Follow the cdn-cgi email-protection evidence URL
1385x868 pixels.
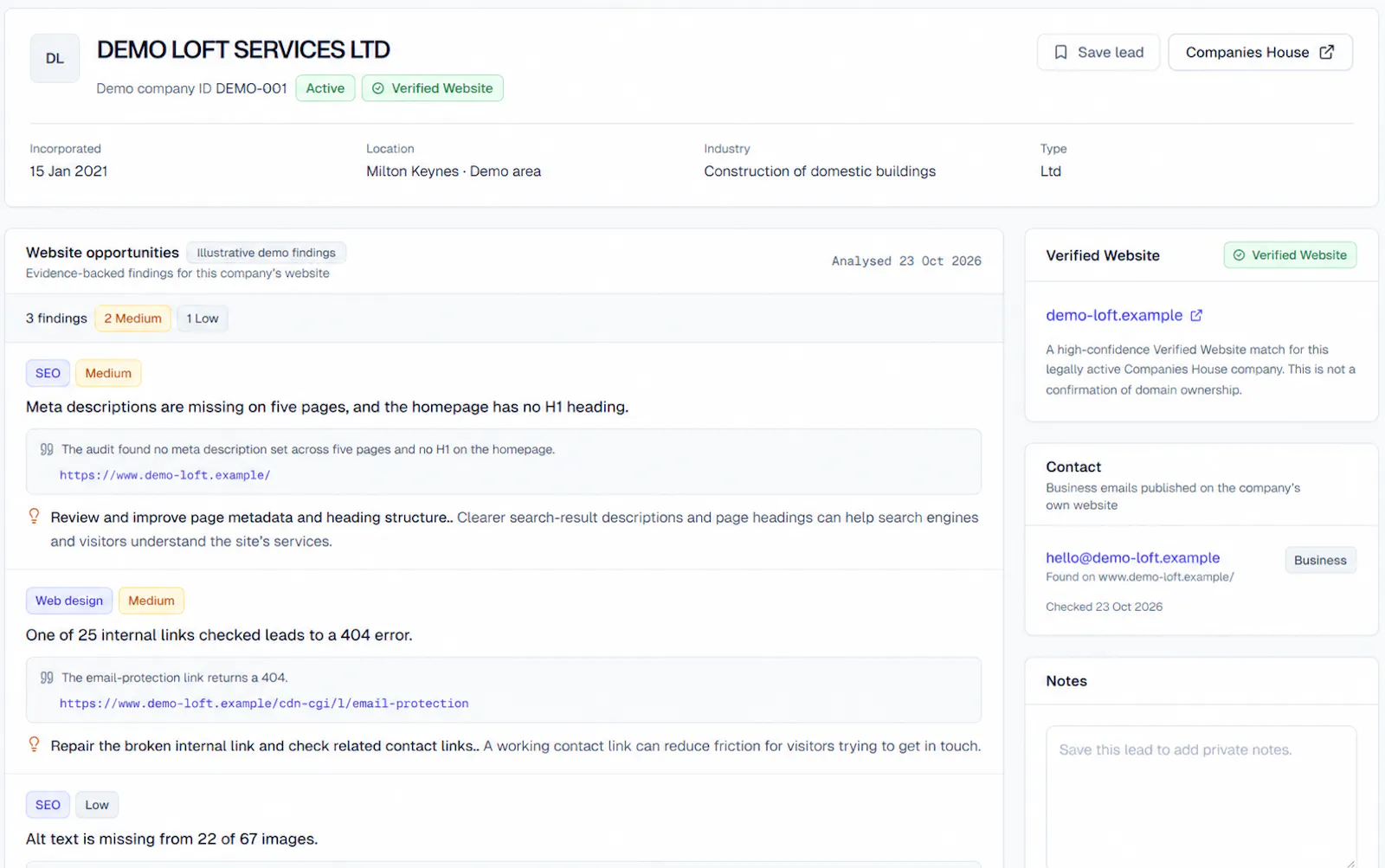tap(264, 704)
